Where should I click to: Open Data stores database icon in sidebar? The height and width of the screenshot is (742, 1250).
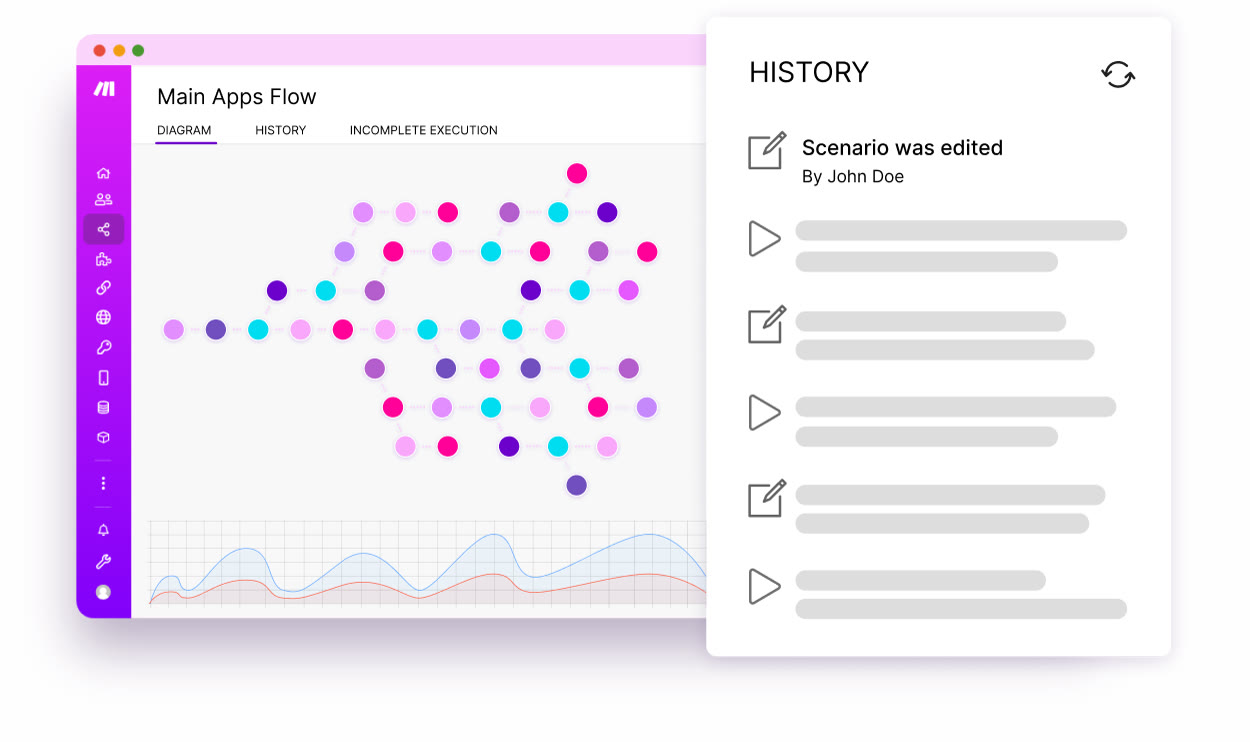tap(103, 408)
